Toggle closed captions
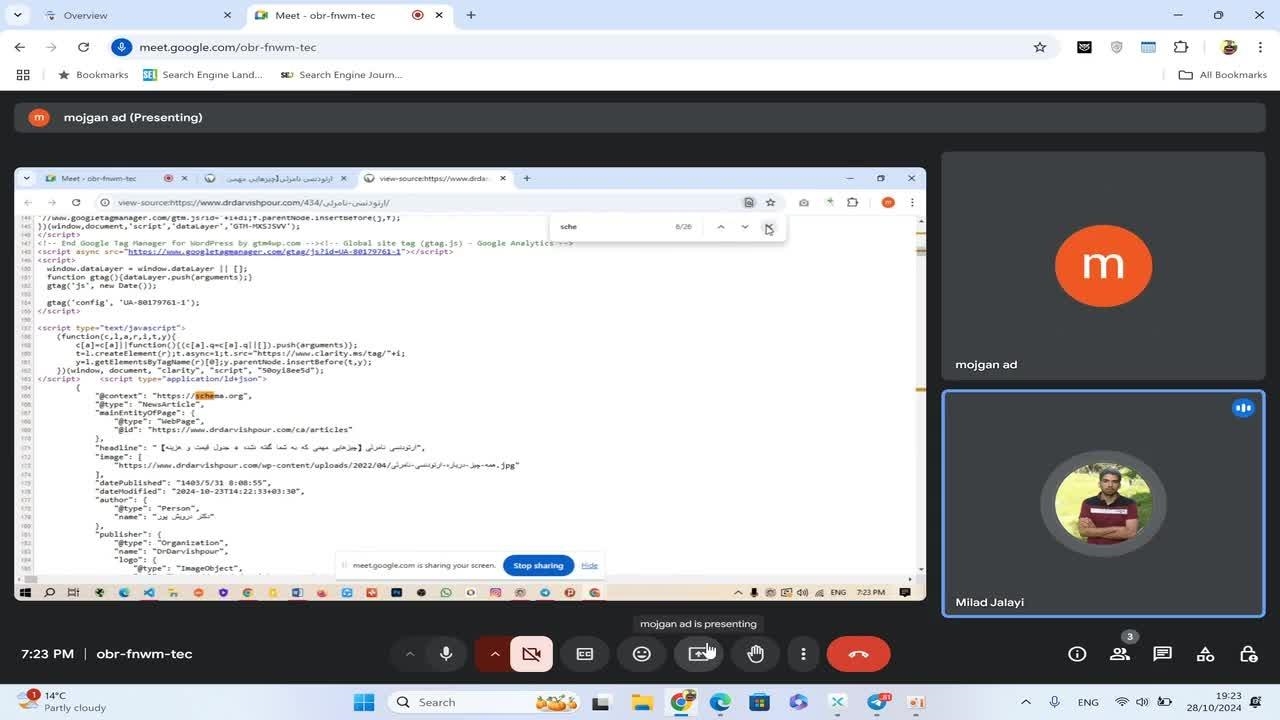Image resolution: width=1280 pixels, height=720 pixels. tap(585, 654)
